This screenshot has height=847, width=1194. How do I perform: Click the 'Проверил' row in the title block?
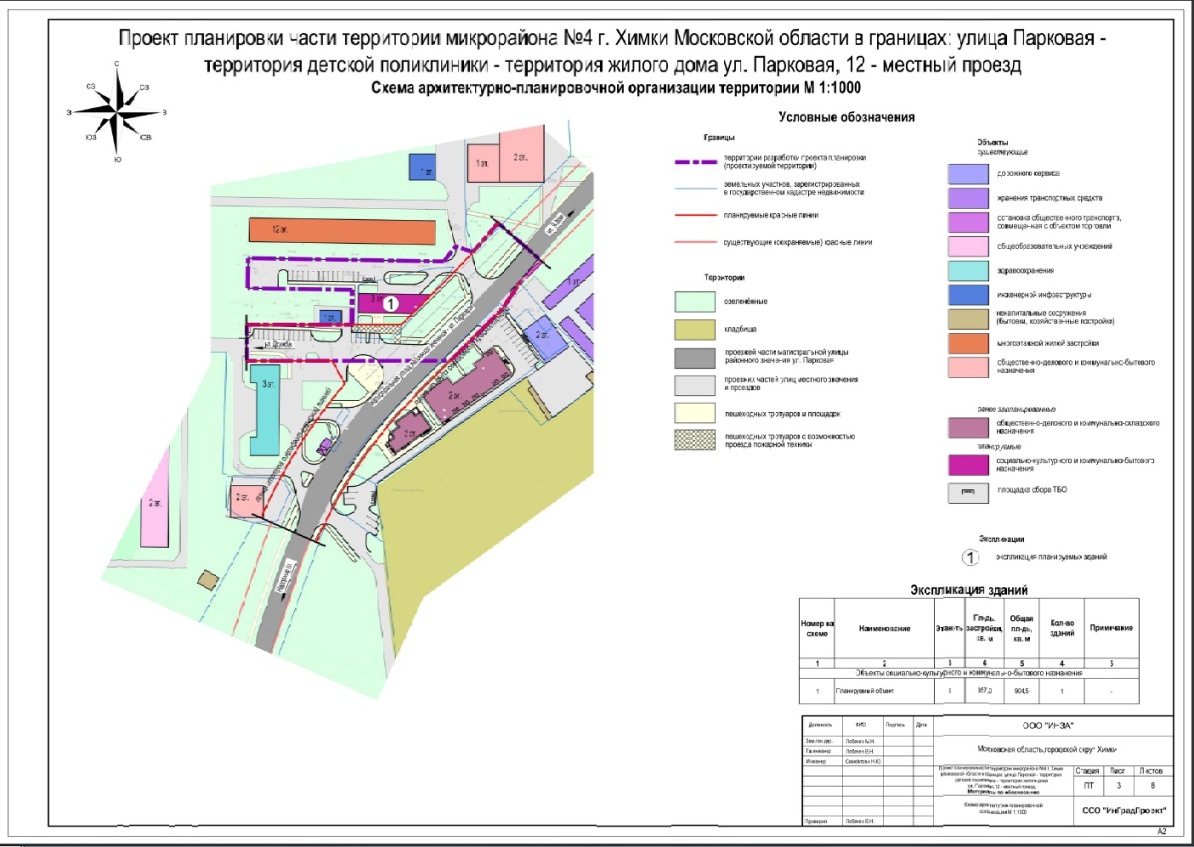pos(867,821)
